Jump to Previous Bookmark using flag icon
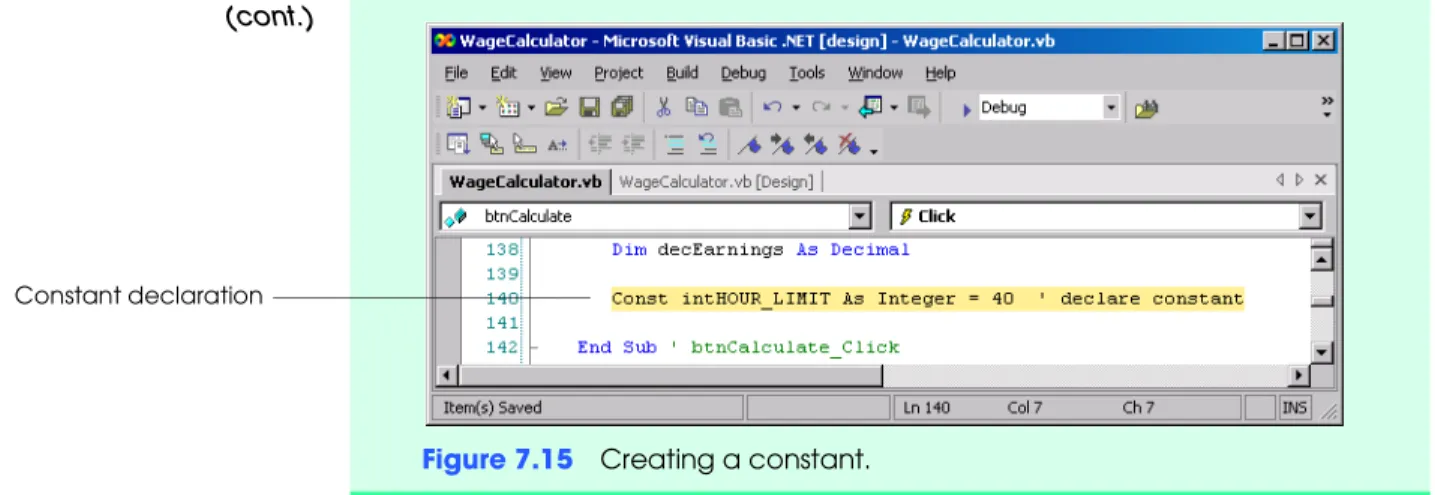The width and height of the screenshot is (1435, 495). point(815,146)
